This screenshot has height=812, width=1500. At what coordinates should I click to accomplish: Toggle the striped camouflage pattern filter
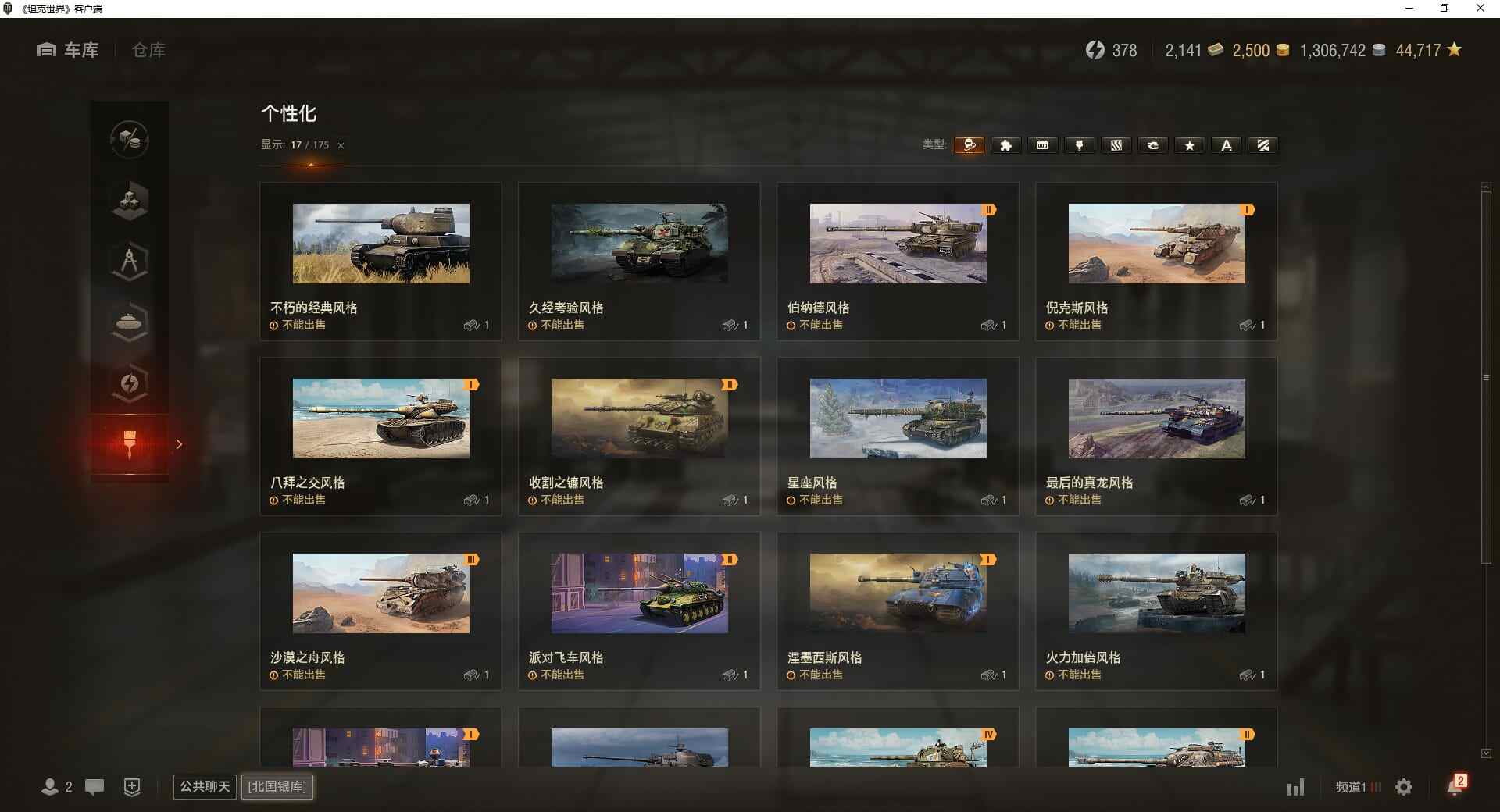coord(1116,145)
